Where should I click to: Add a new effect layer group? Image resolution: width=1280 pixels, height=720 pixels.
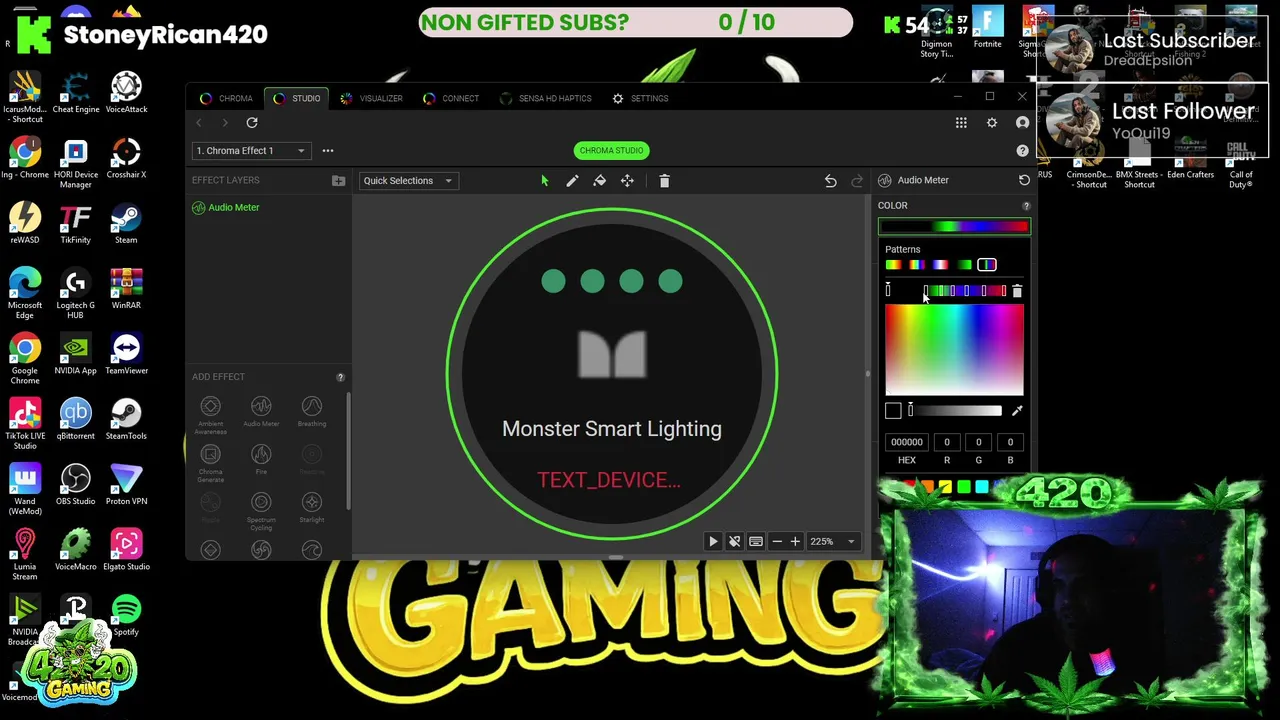[338, 181]
